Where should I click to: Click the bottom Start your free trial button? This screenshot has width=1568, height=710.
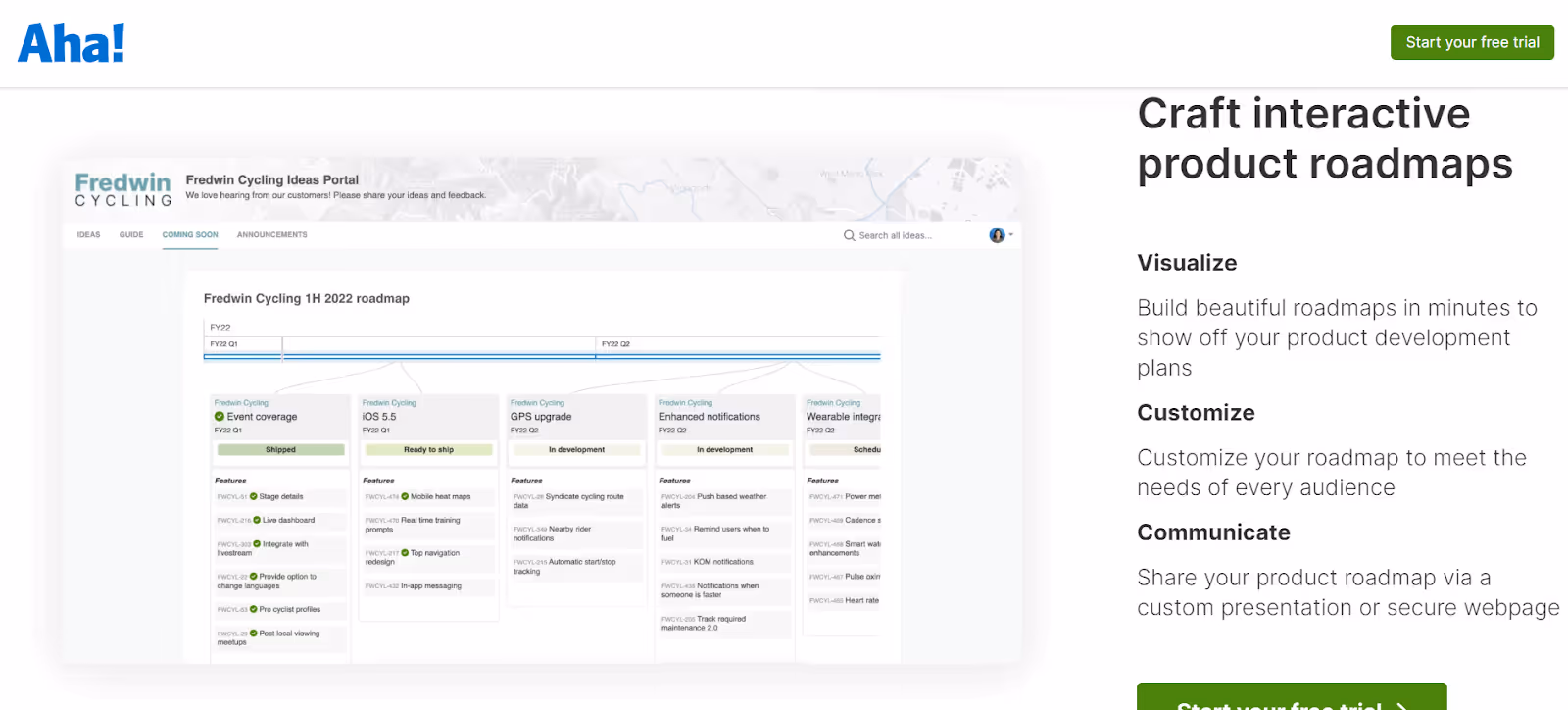point(1292,696)
